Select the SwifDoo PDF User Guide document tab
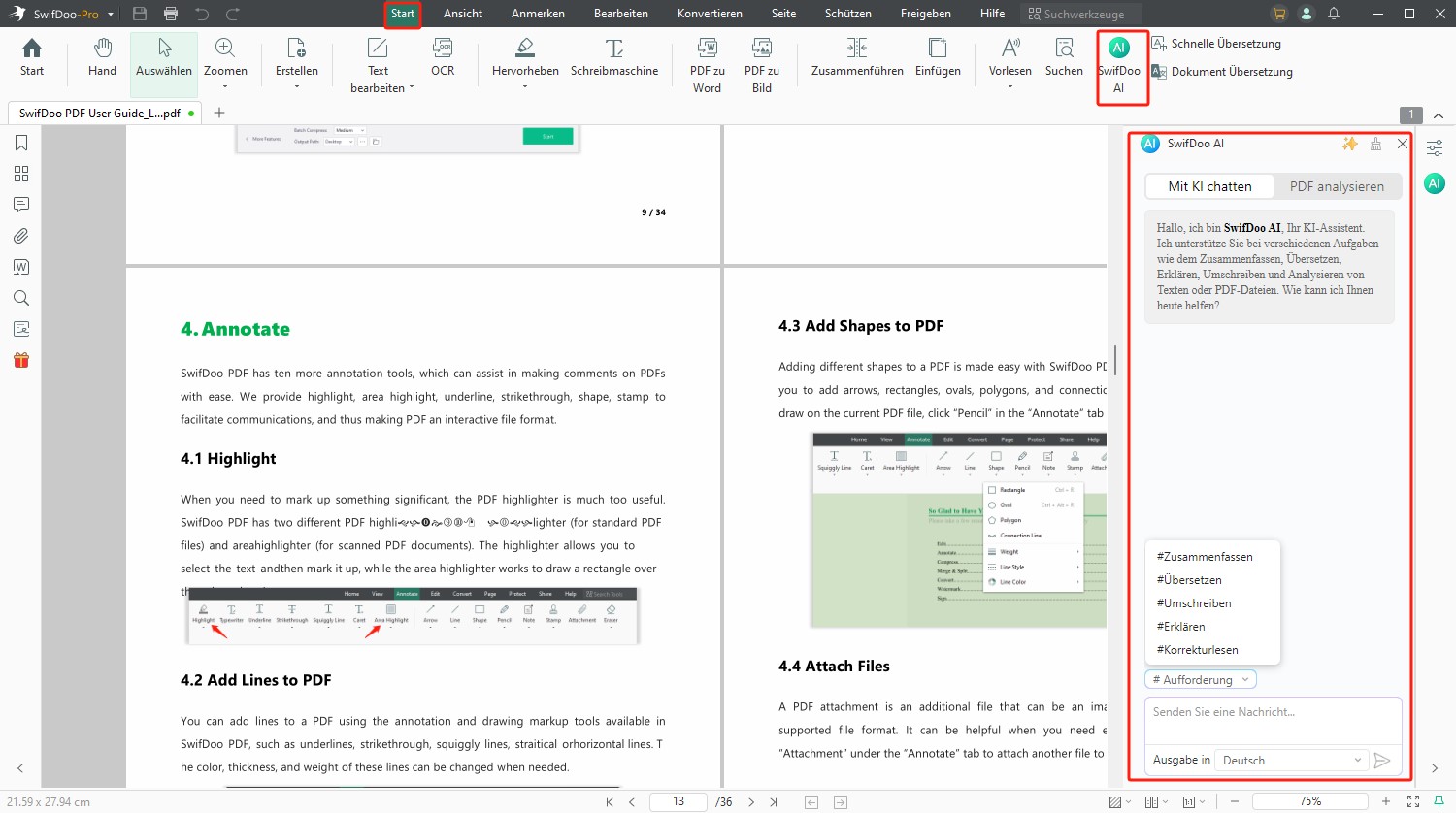 pos(106,114)
